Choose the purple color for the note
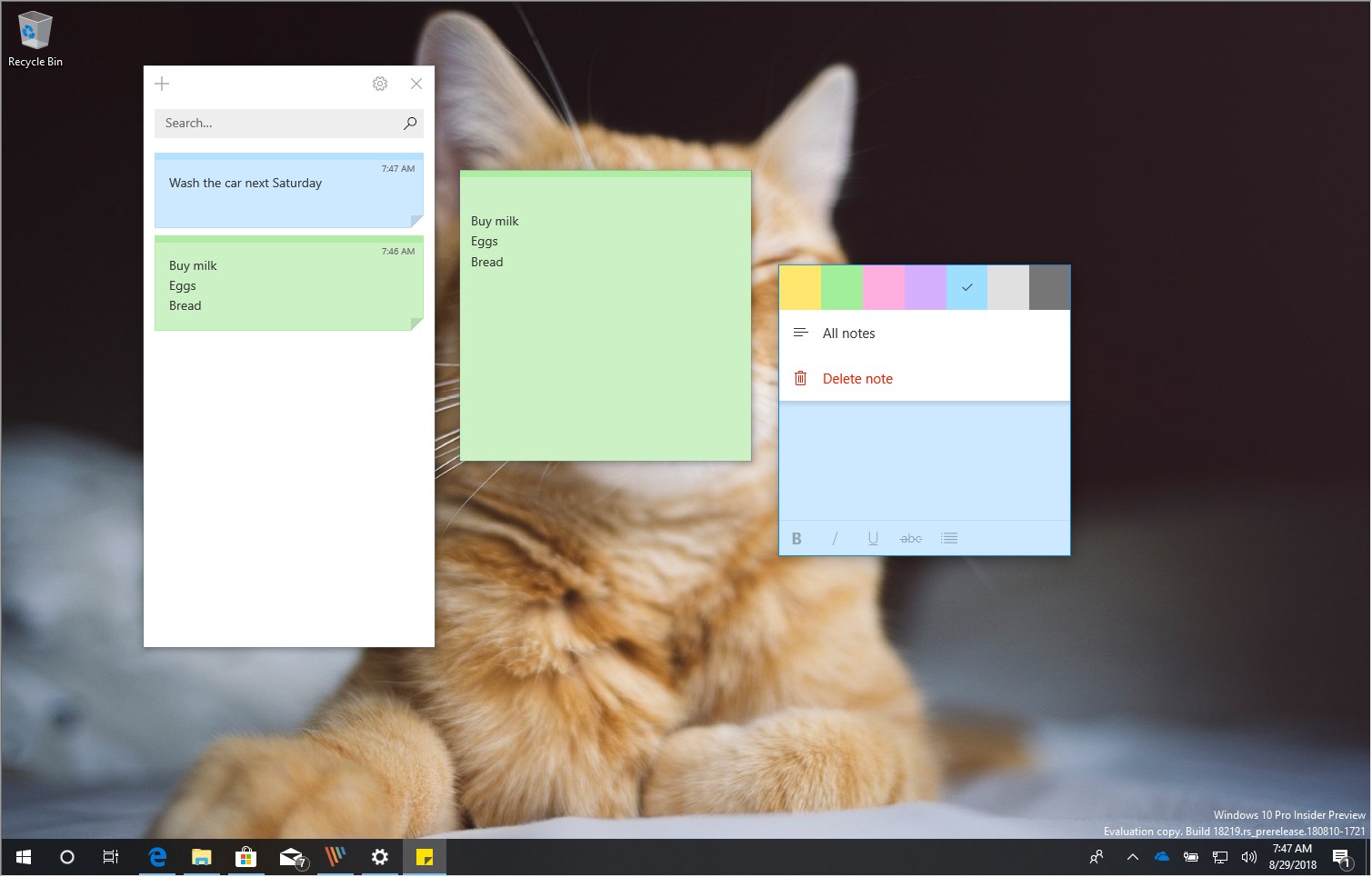The height and width of the screenshot is (877, 1372). 925,286
